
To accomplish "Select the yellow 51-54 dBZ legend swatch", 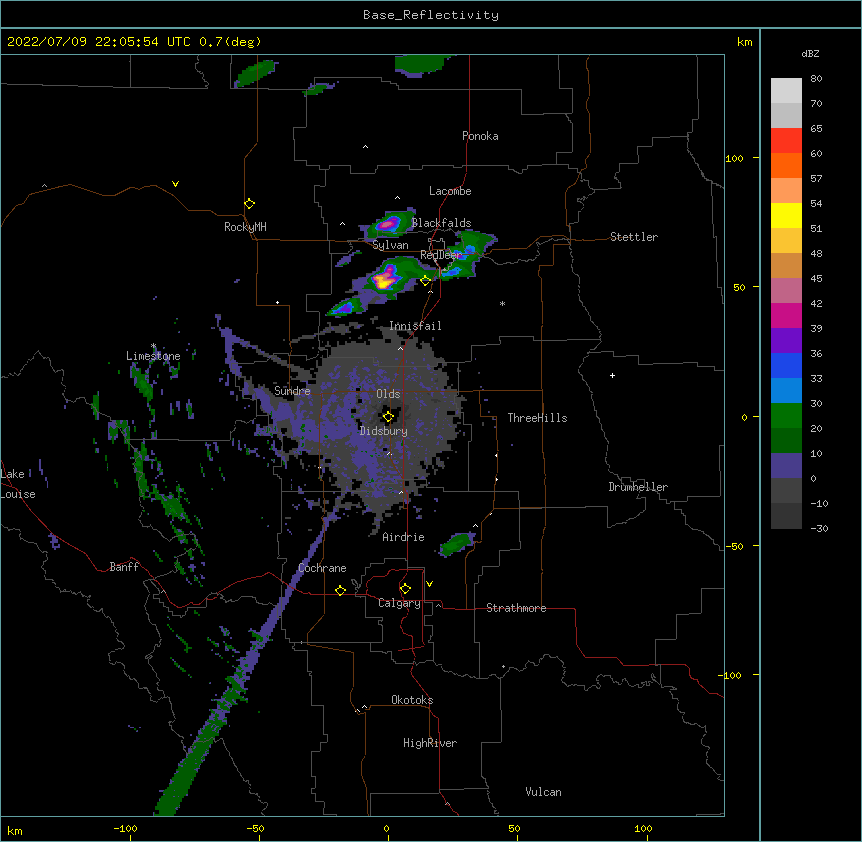I will (x=786, y=215).
